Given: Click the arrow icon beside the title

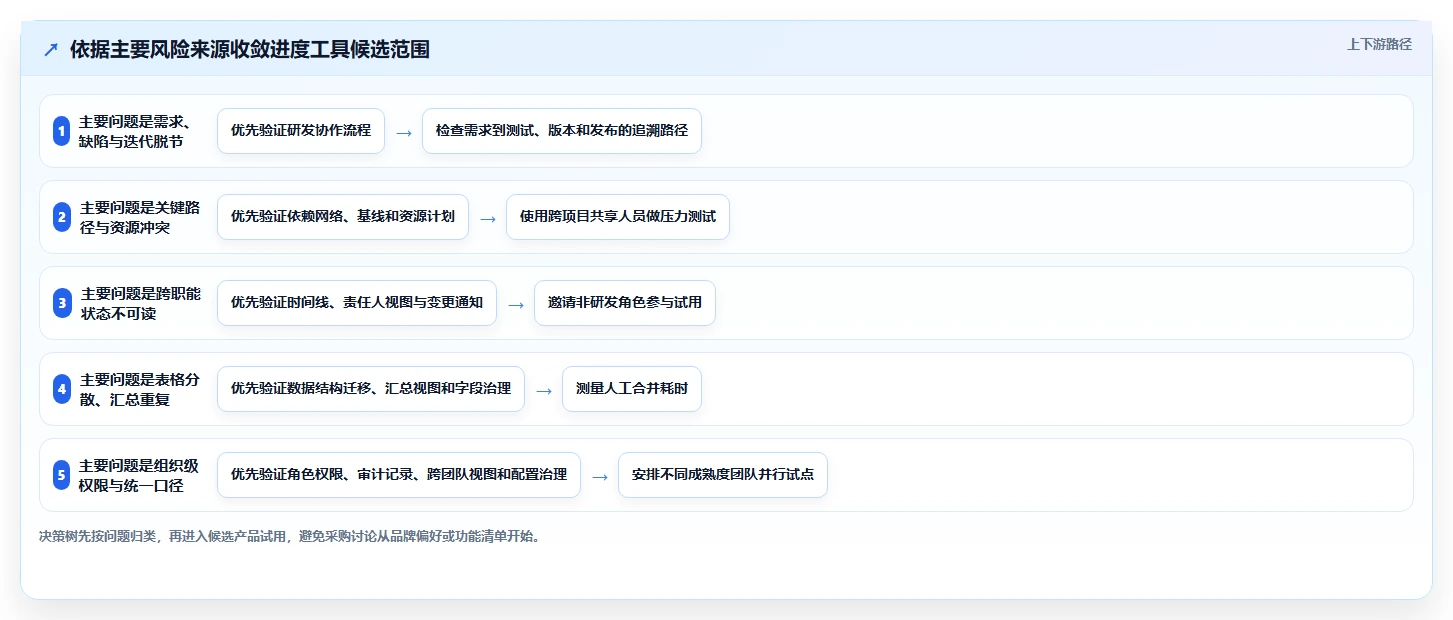Looking at the screenshot, I should pyautogui.click(x=51, y=50).
